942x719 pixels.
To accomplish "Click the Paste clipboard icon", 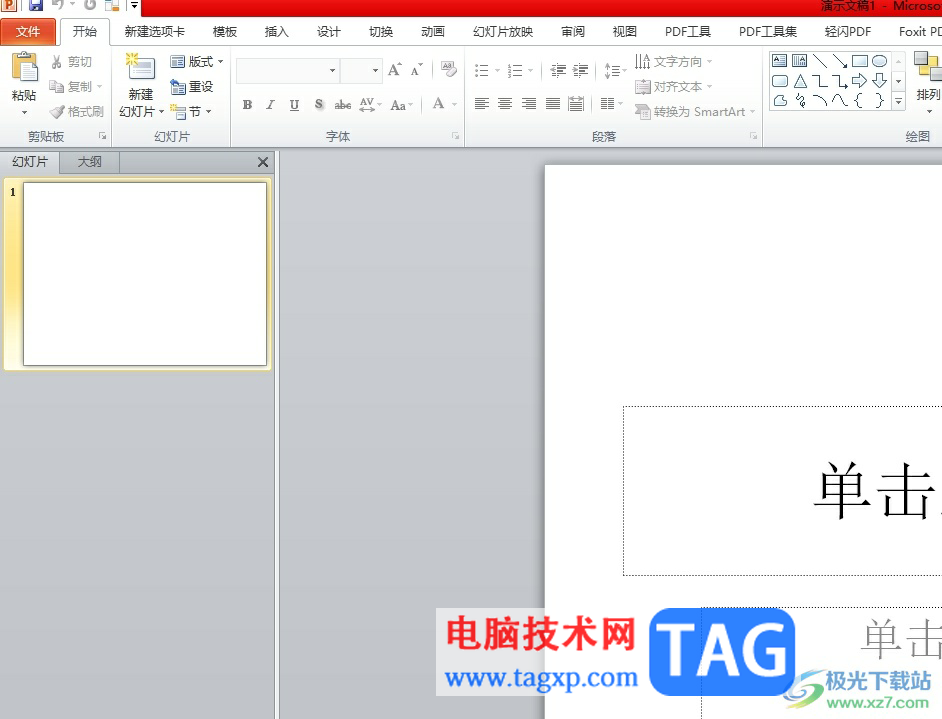I will click(x=24, y=67).
